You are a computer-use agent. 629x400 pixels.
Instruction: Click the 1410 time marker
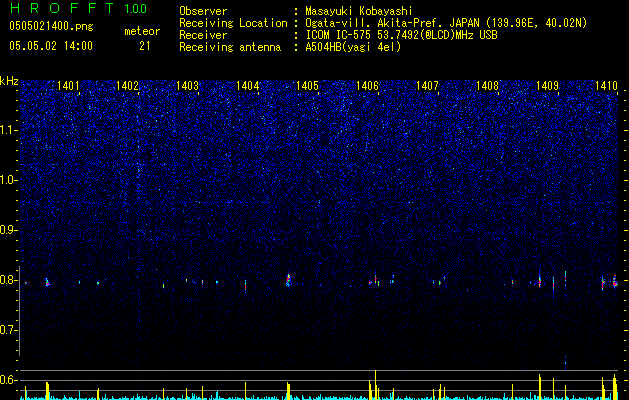tap(606, 85)
